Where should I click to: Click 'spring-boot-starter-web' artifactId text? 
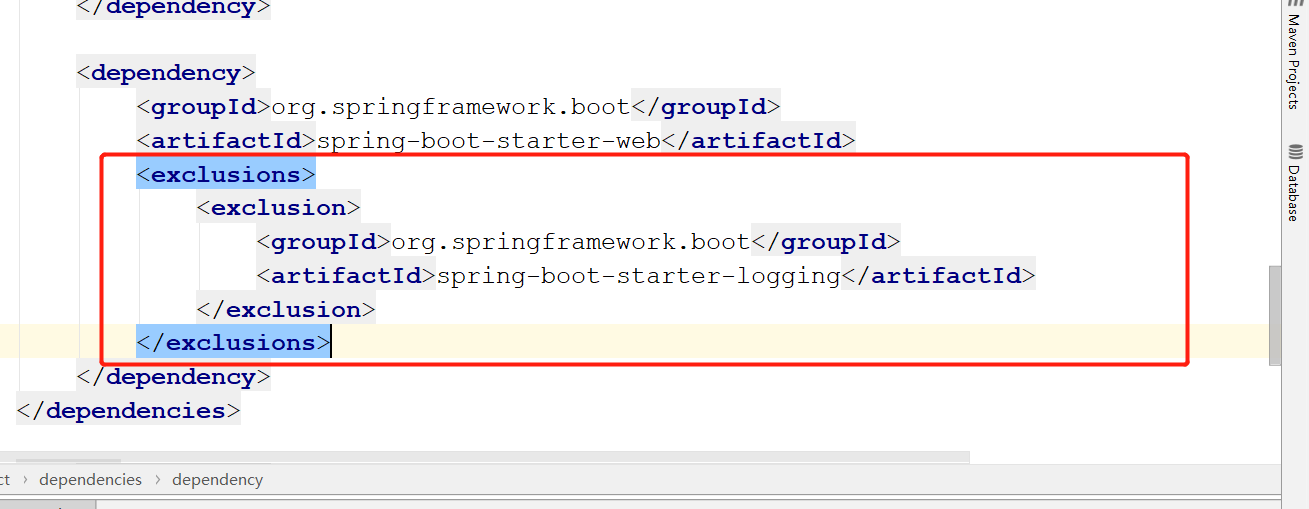(x=489, y=140)
